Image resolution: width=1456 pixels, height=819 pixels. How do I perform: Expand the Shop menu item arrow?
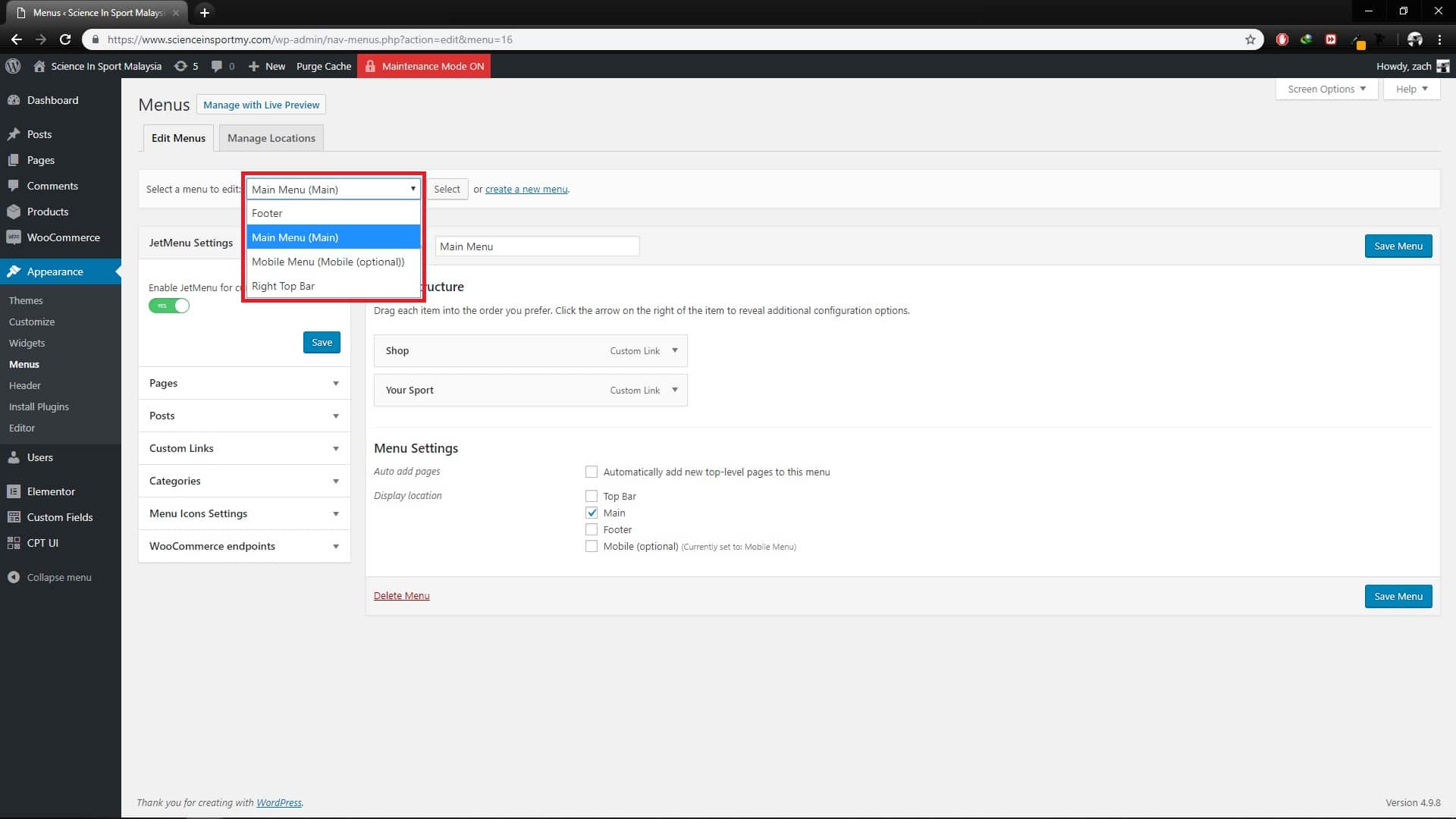click(x=674, y=350)
